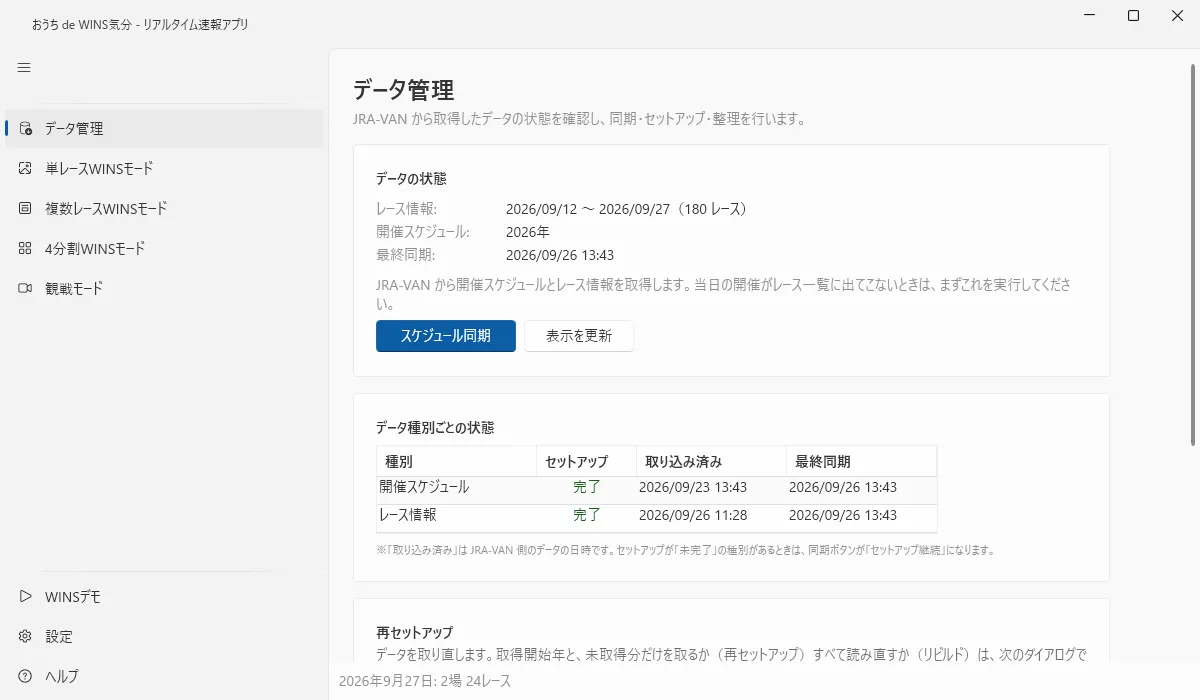Click the 表示を更新 button
The image size is (1200, 700).
(579, 336)
